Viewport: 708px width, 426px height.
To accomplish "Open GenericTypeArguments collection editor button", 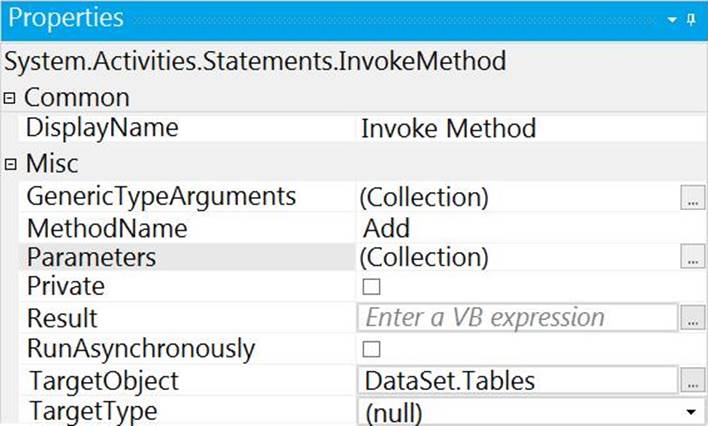I will pos(691,198).
